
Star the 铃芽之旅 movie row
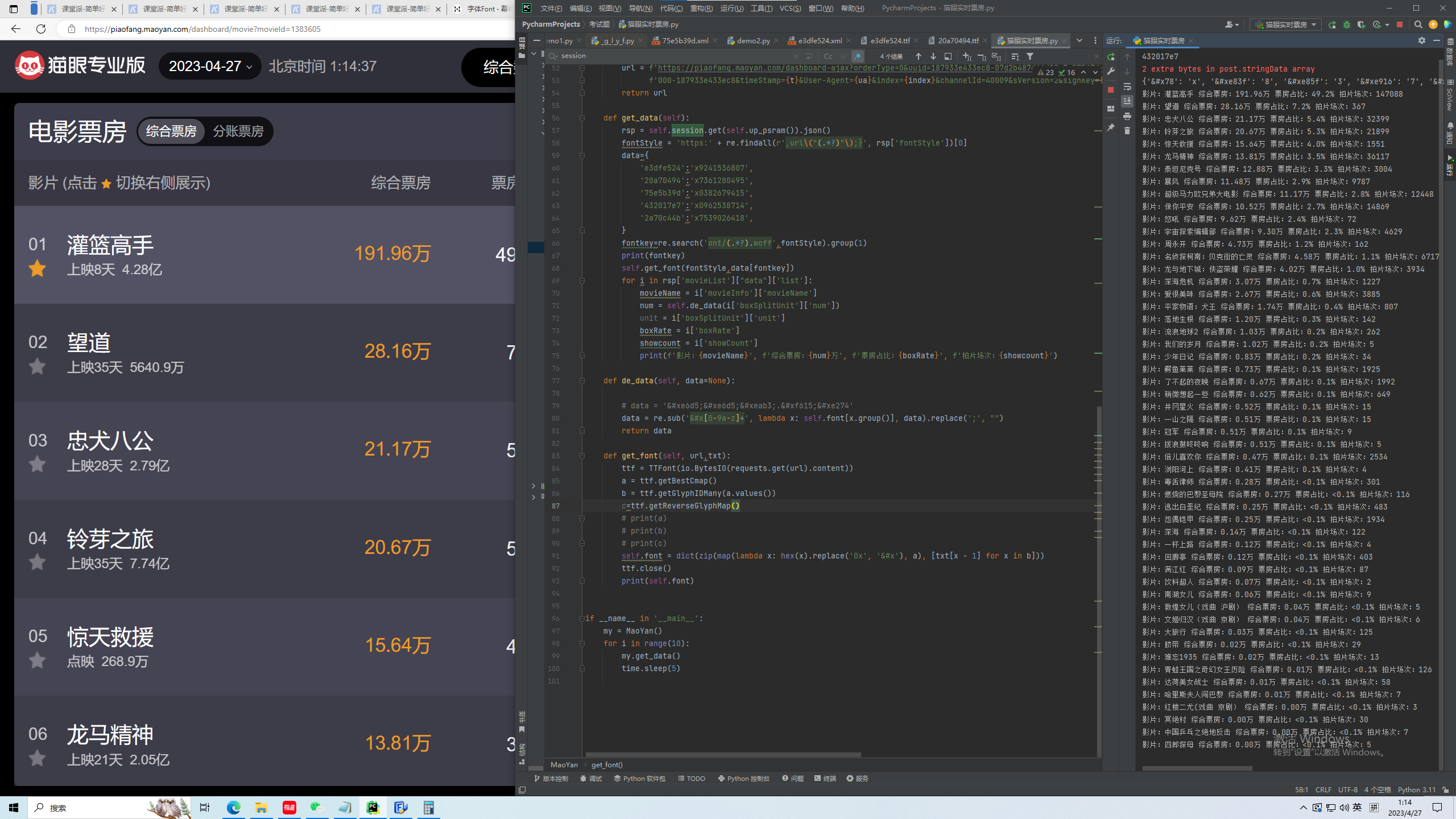38,562
